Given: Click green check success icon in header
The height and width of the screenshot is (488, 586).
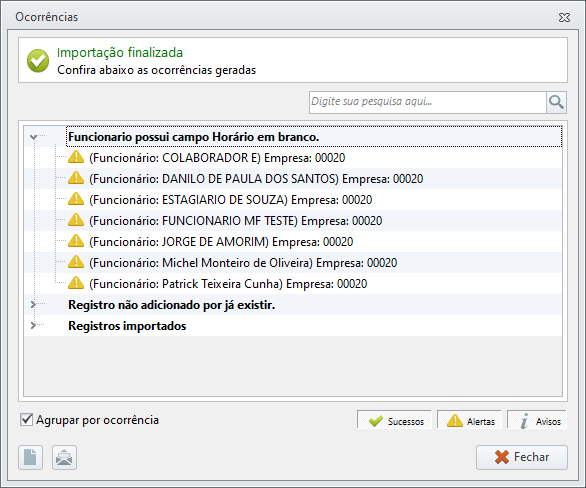Looking at the screenshot, I should (38, 61).
